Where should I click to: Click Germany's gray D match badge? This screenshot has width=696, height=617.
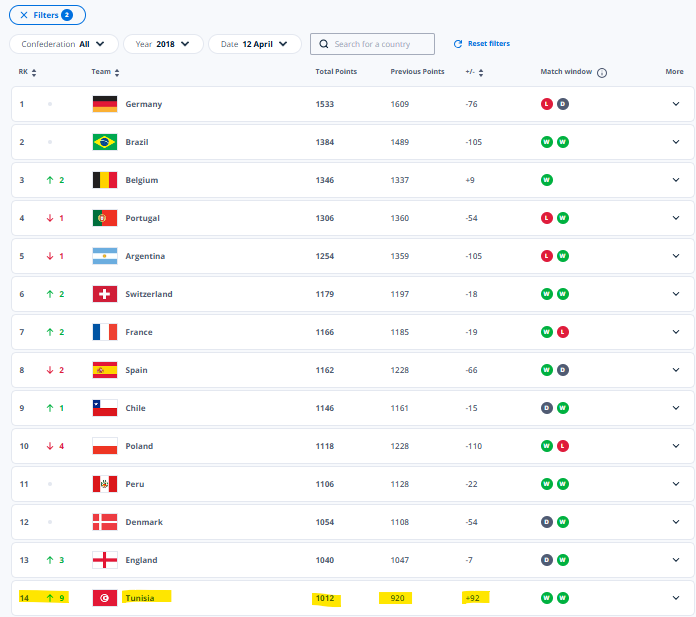(563, 104)
